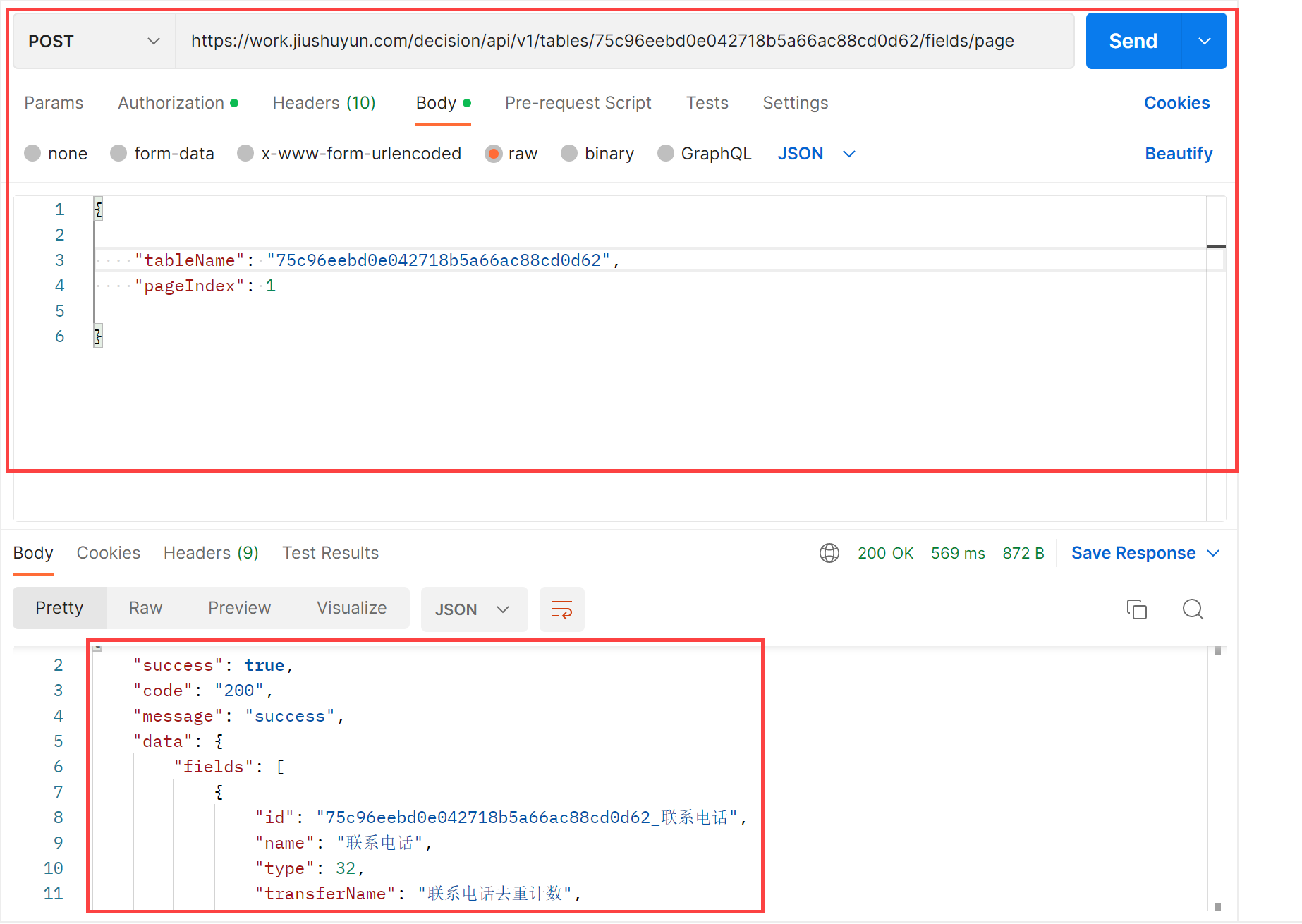The width and height of the screenshot is (1302, 924).
Task: Click the copy response icon
Action: pos(1136,609)
